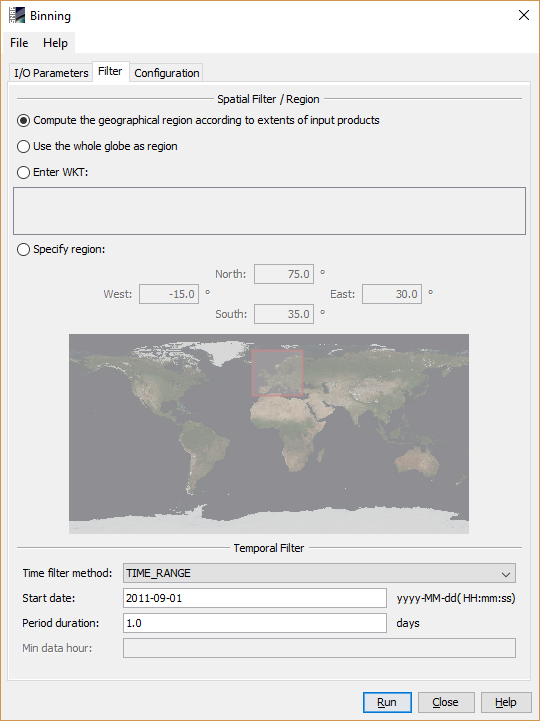This screenshot has width=540, height=721.
Task: Open the File menu
Action: [x=19, y=43]
